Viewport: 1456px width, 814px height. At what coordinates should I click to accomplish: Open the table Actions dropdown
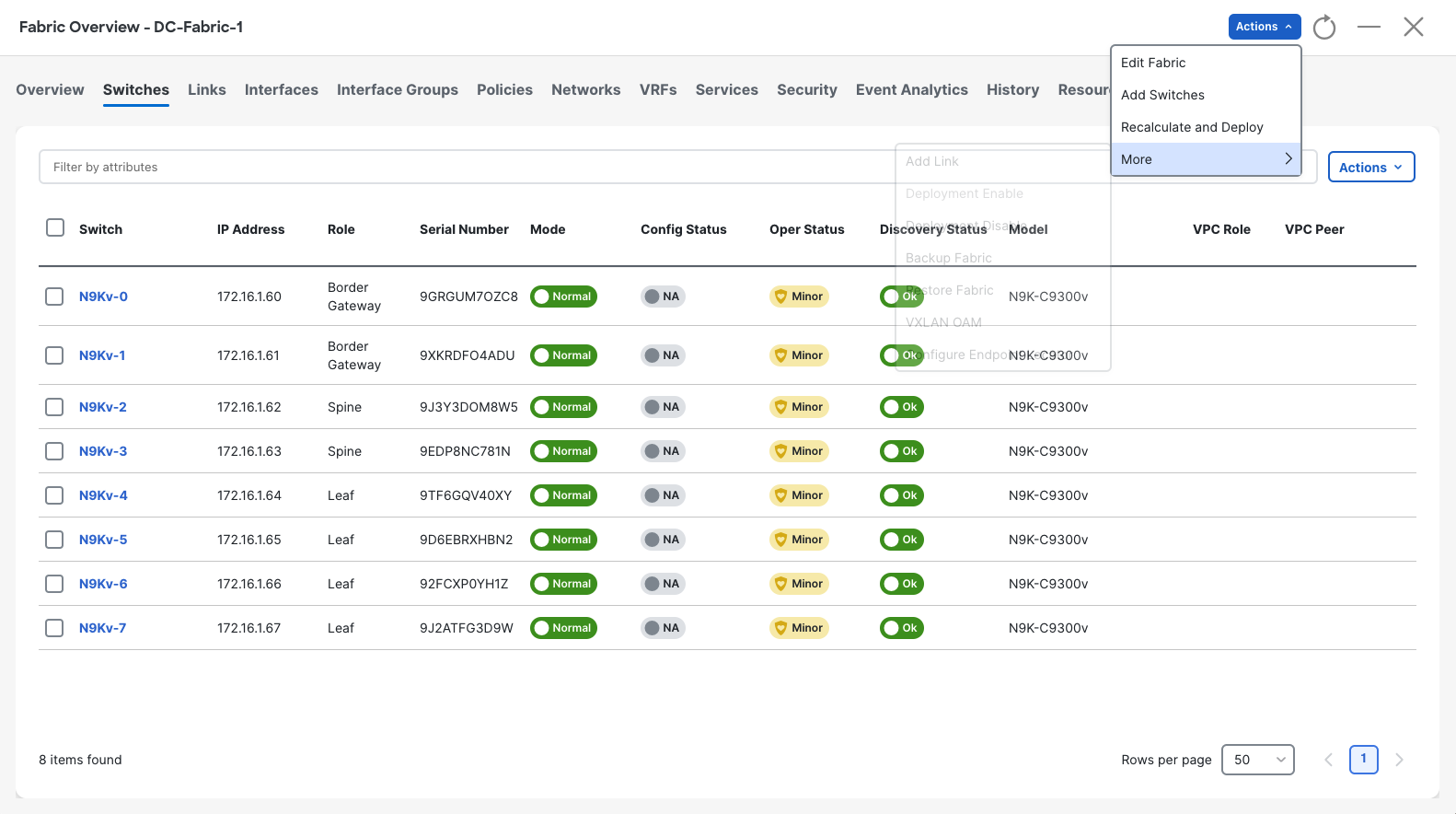(x=1371, y=167)
